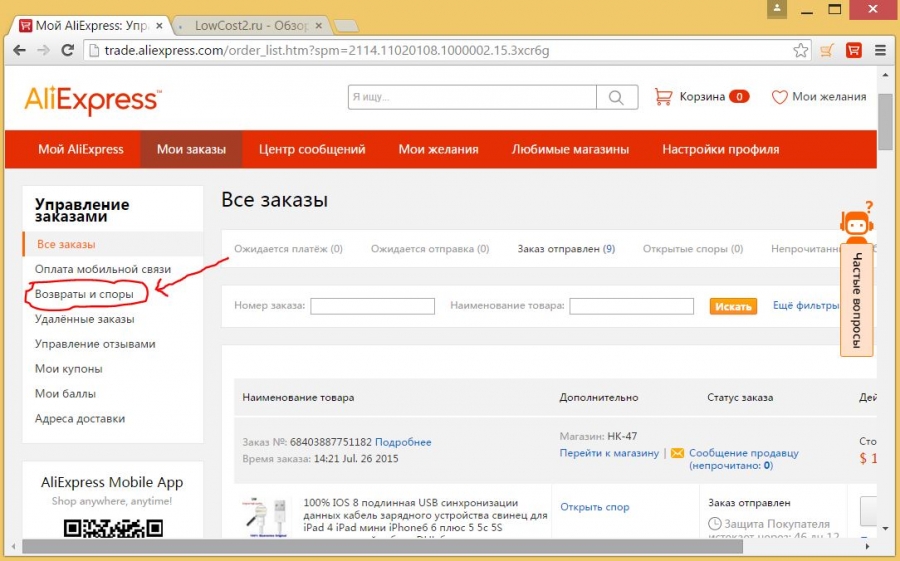Click the envelope message icon

[x=677, y=453]
